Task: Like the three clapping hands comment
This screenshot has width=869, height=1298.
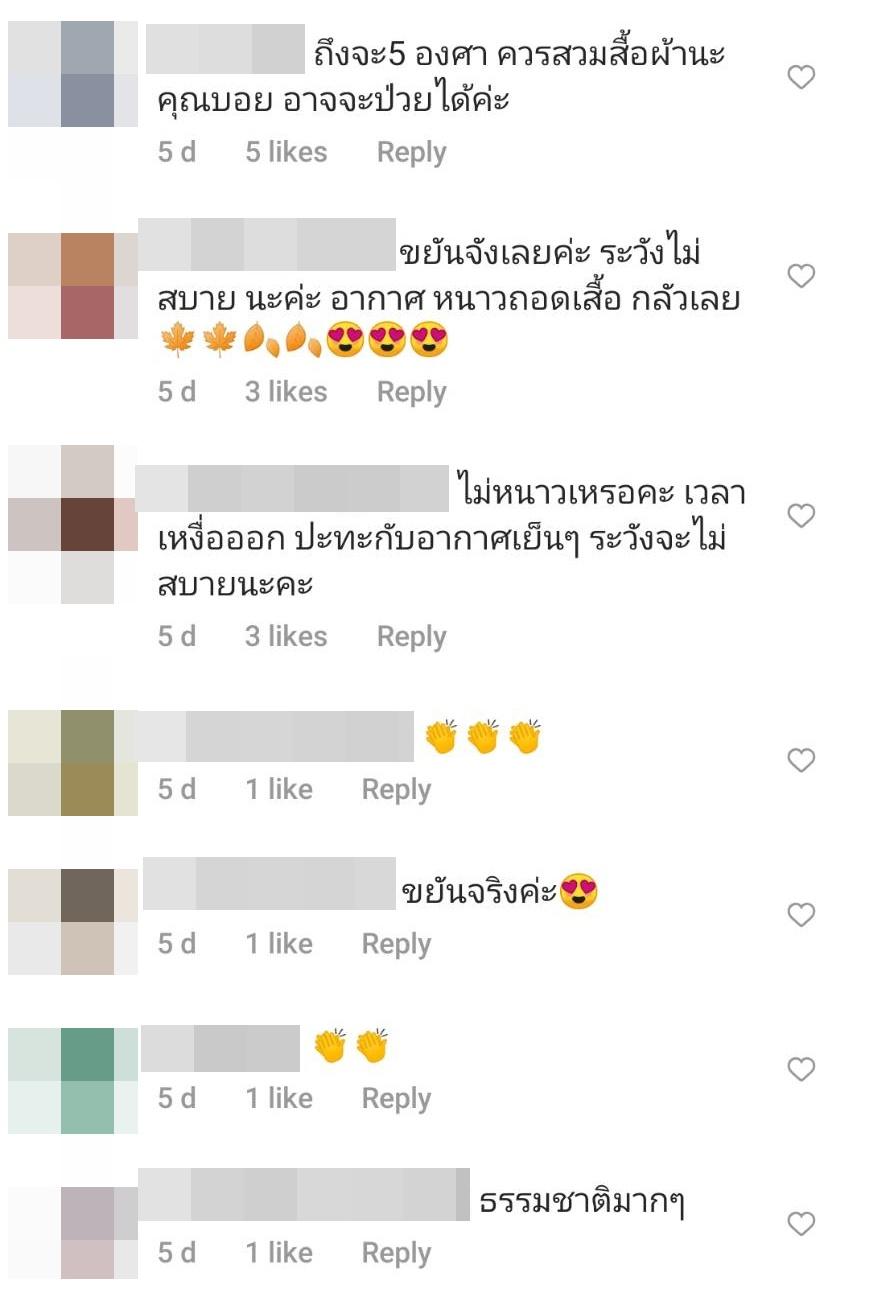Action: (x=802, y=761)
